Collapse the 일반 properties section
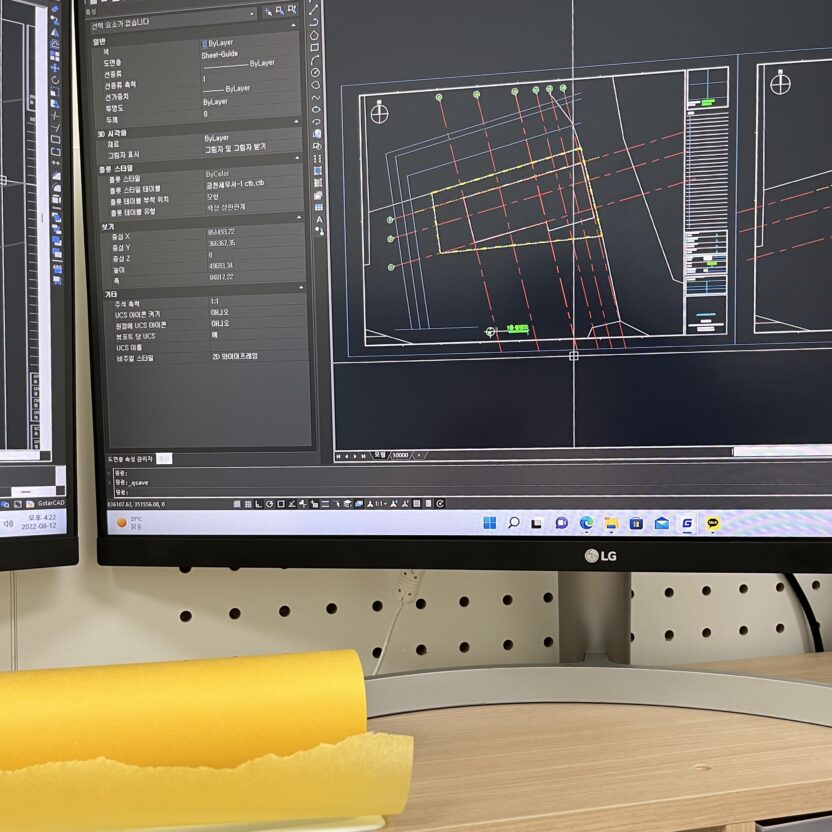 [x=297, y=41]
